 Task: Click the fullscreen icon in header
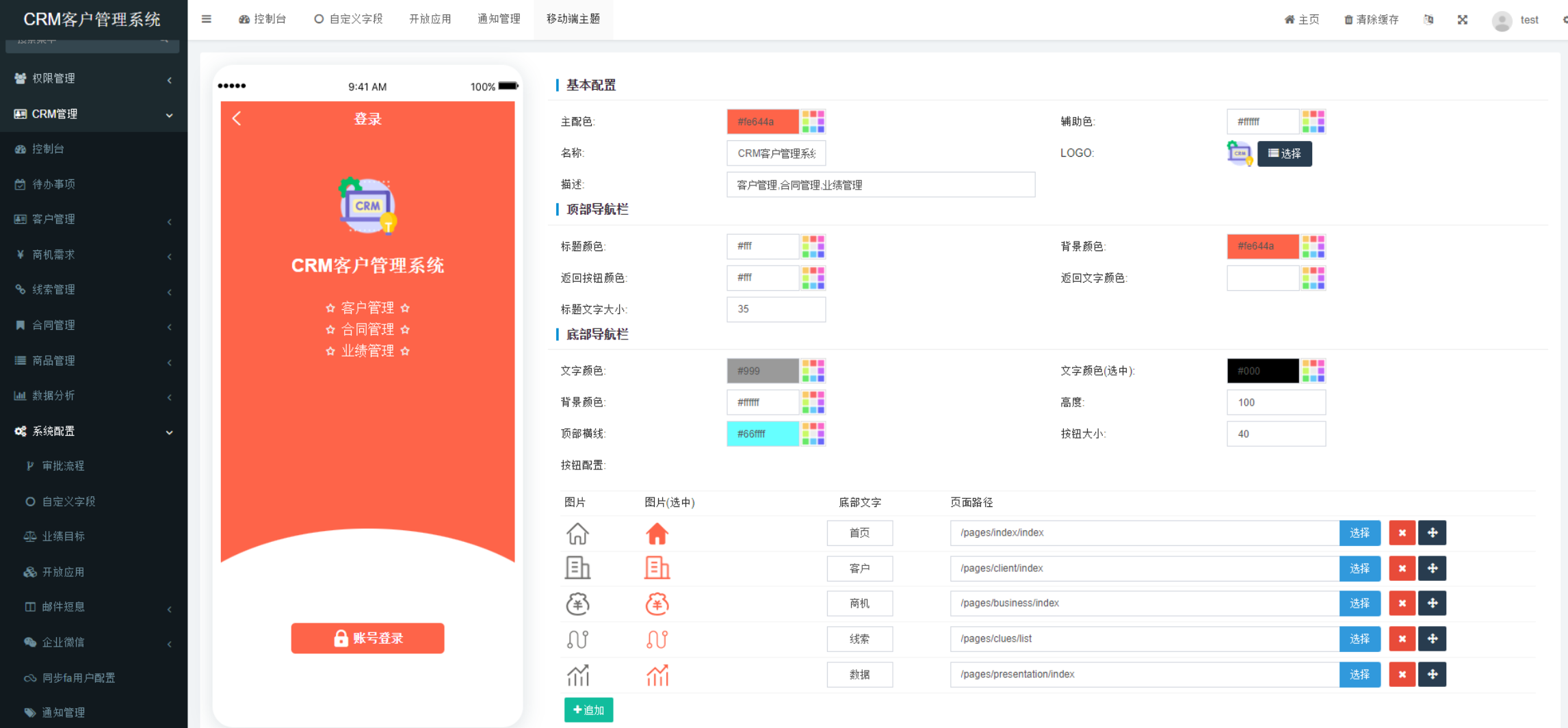(1462, 20)
